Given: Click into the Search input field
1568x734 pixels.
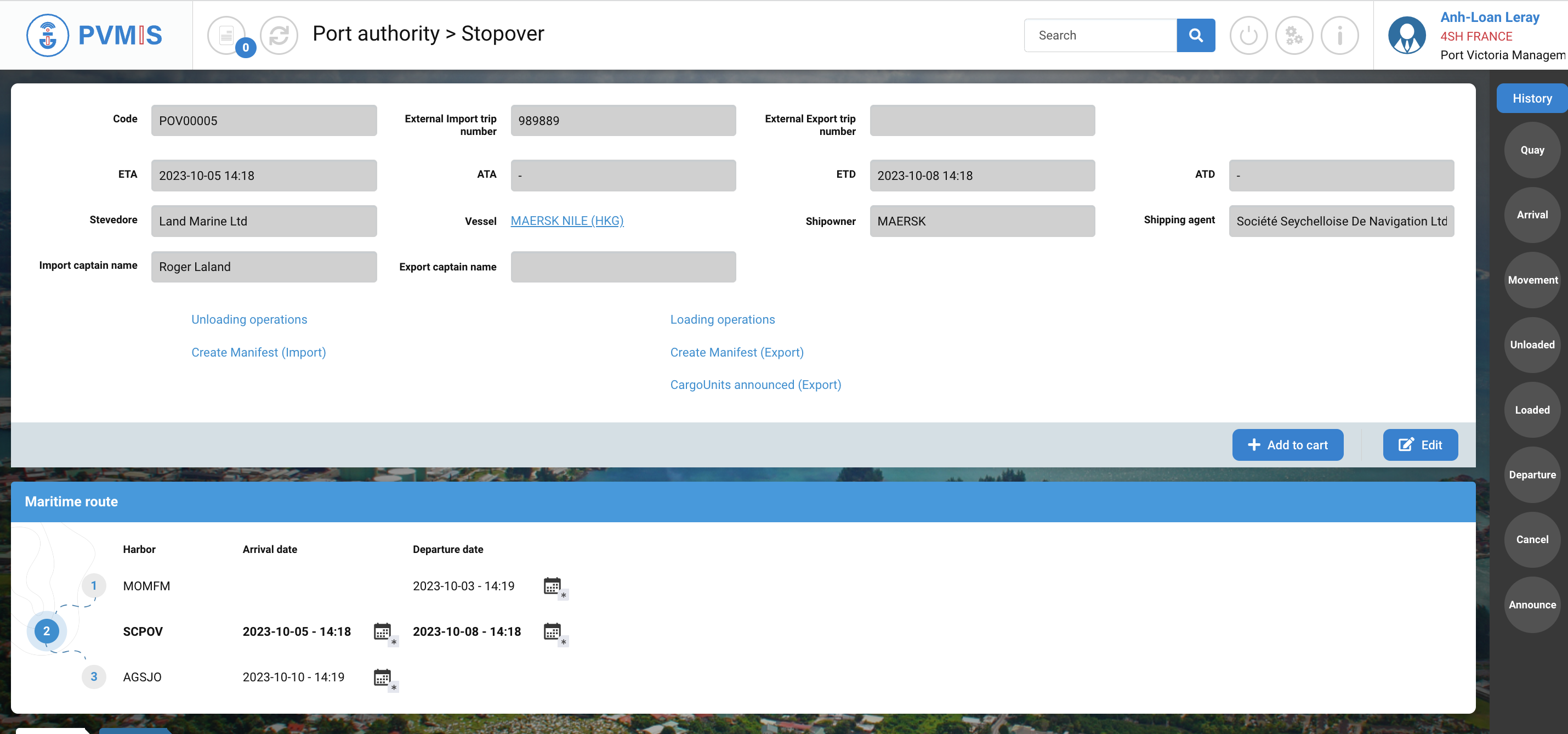Looking at the screenshot, I should 1099,35.
